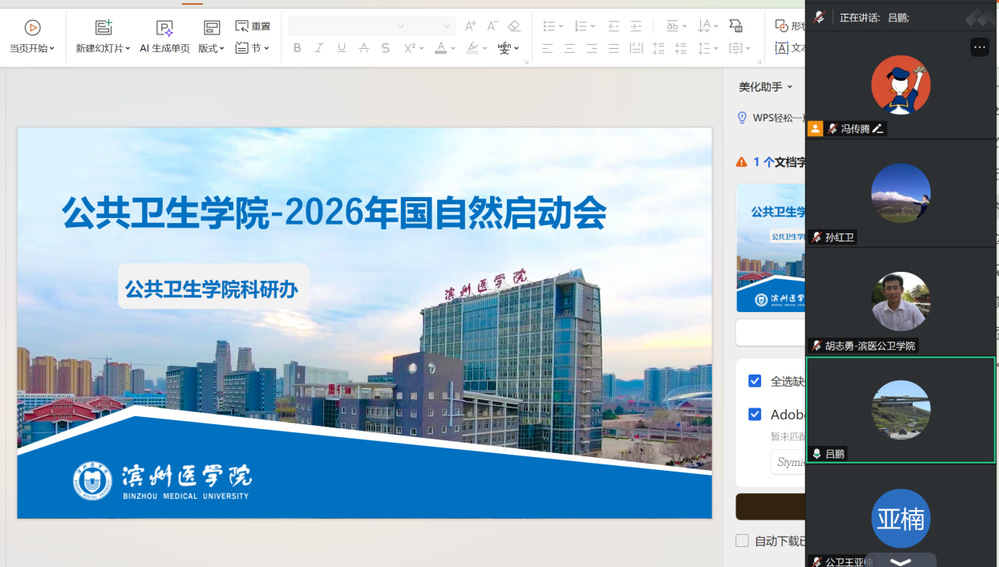This screenshot has width=999, height=567.
Task: Increase the paragraph spacing
Action: (659, 48)
